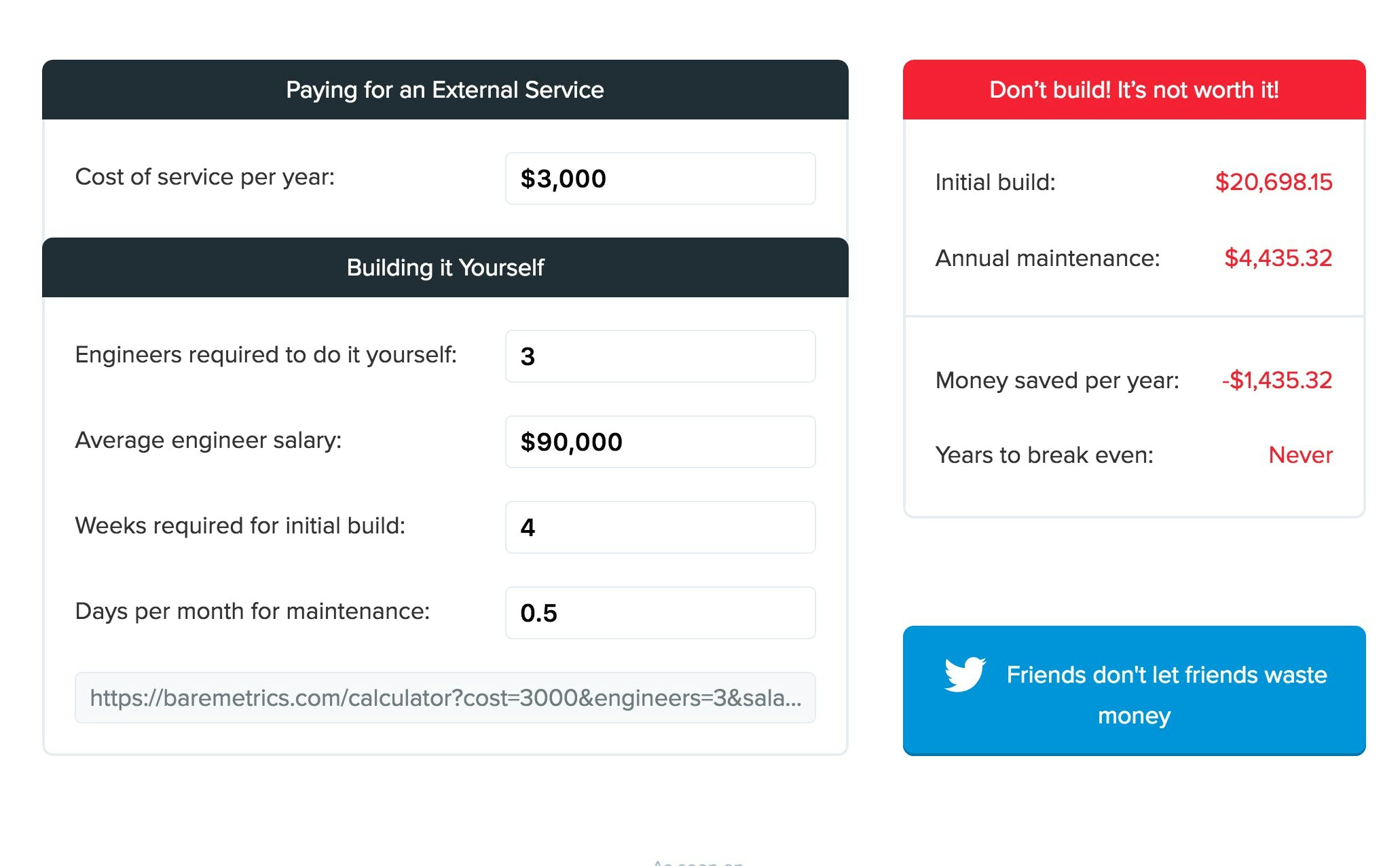
Task: Click the Weeks required for initial build field
Action: [x=660, y=527]
